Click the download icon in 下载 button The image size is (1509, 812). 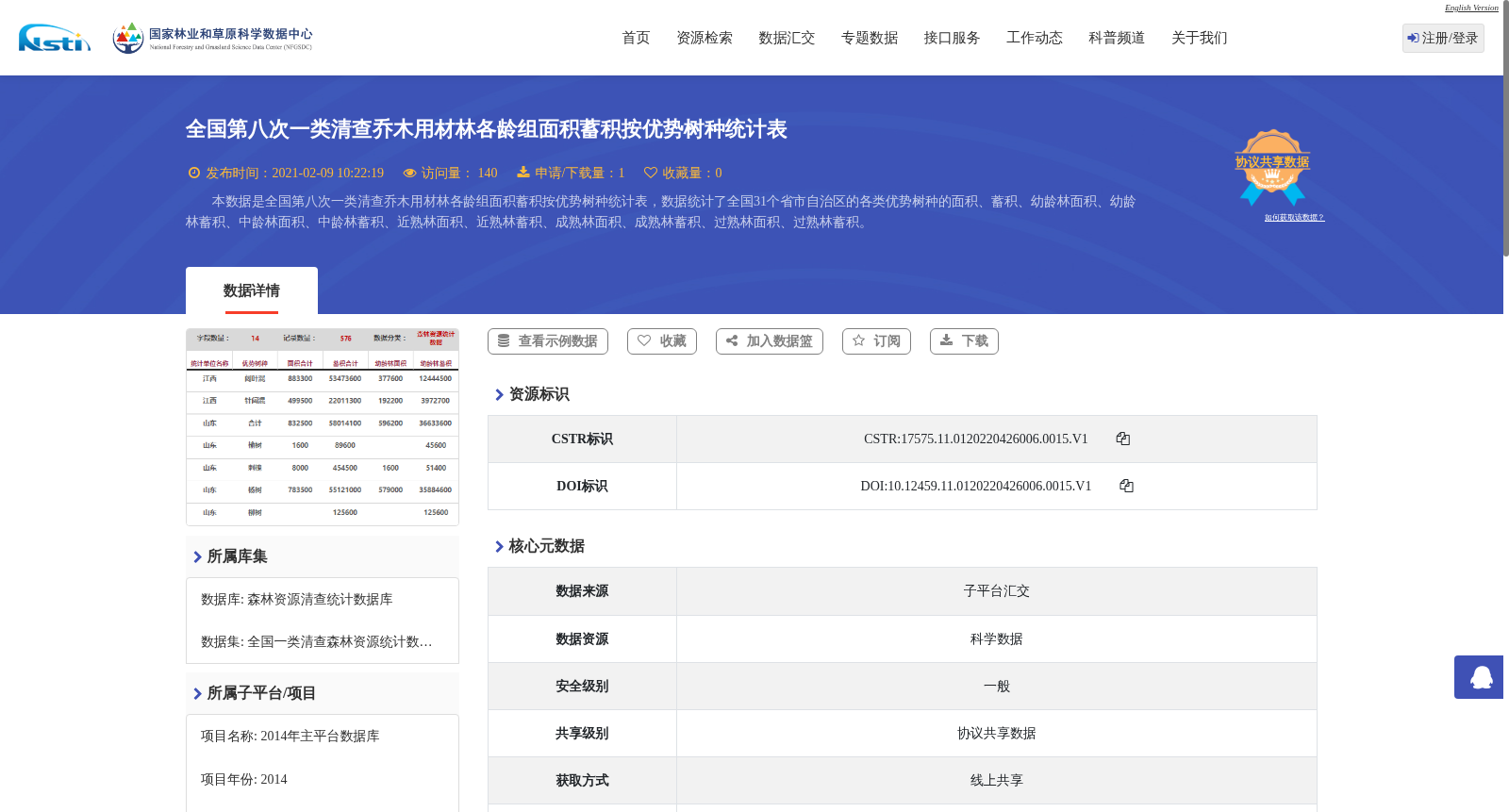point(946,340)
